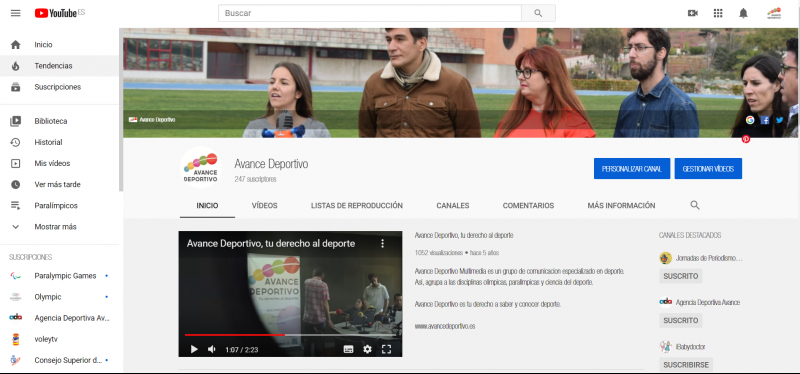The width and height of the screenshot is (800, 374).
Task: Click the Avance Deportivo channel avatar
Action: point(201,167)
